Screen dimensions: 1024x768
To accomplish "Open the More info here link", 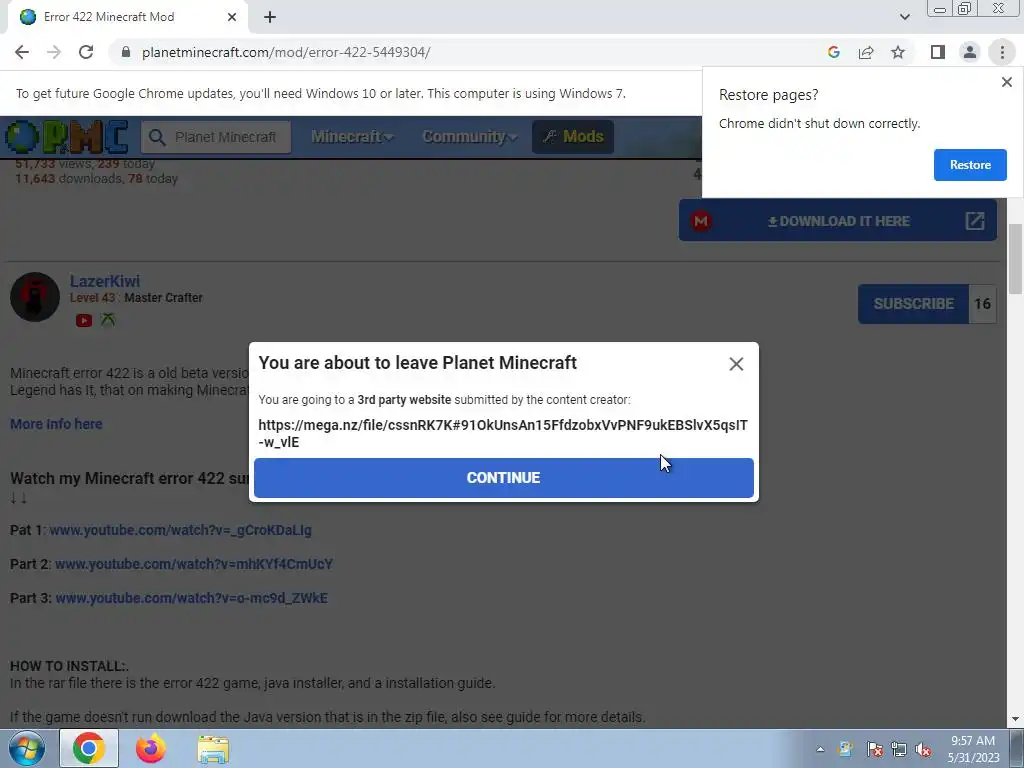I will pyautogui.click(x=56, y=424).
